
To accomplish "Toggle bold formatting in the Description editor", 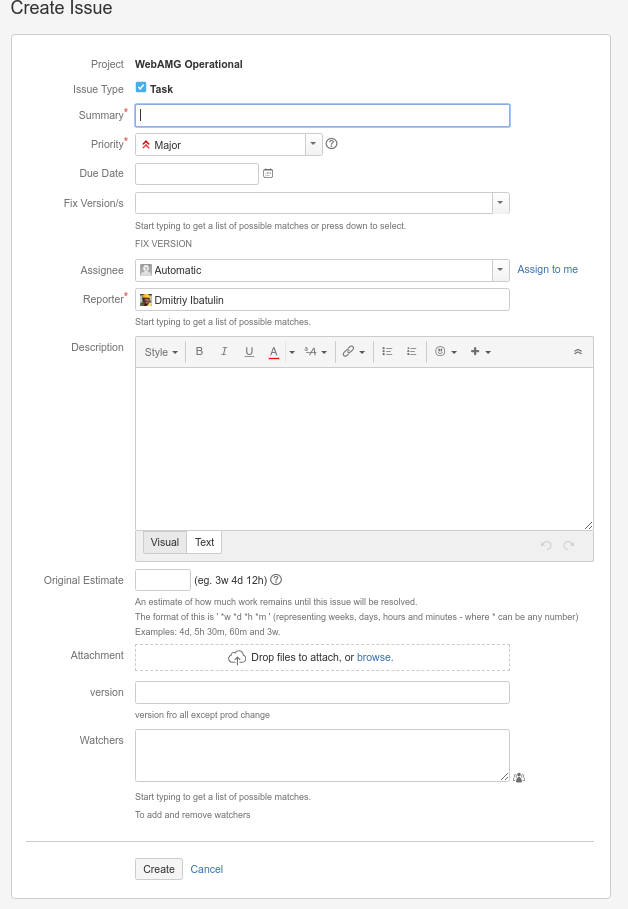I will click(199, 351).
